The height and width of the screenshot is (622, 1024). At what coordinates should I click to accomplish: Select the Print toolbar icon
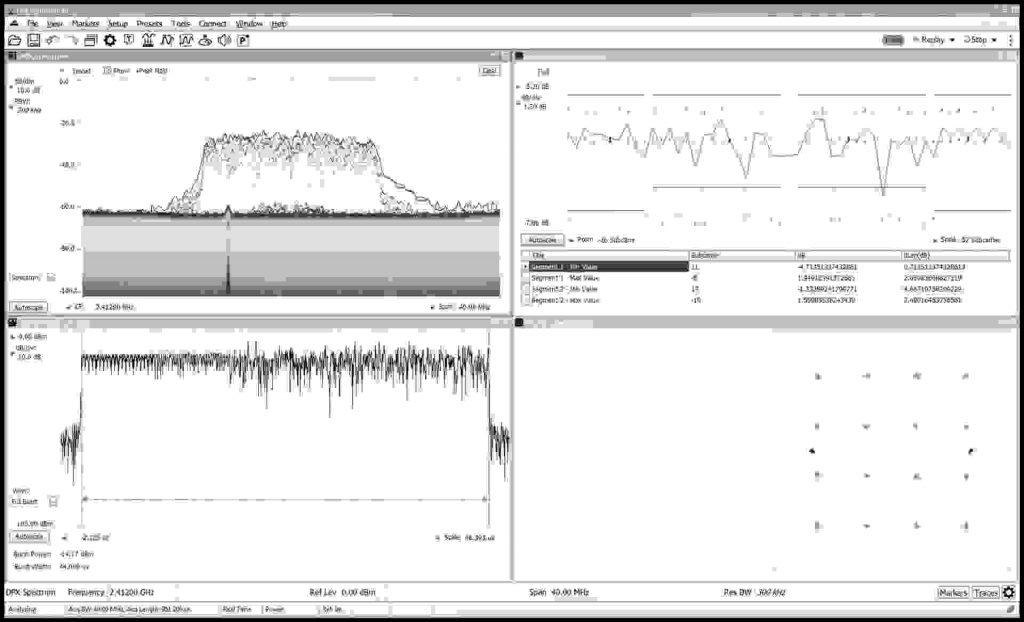pos(91,40)
